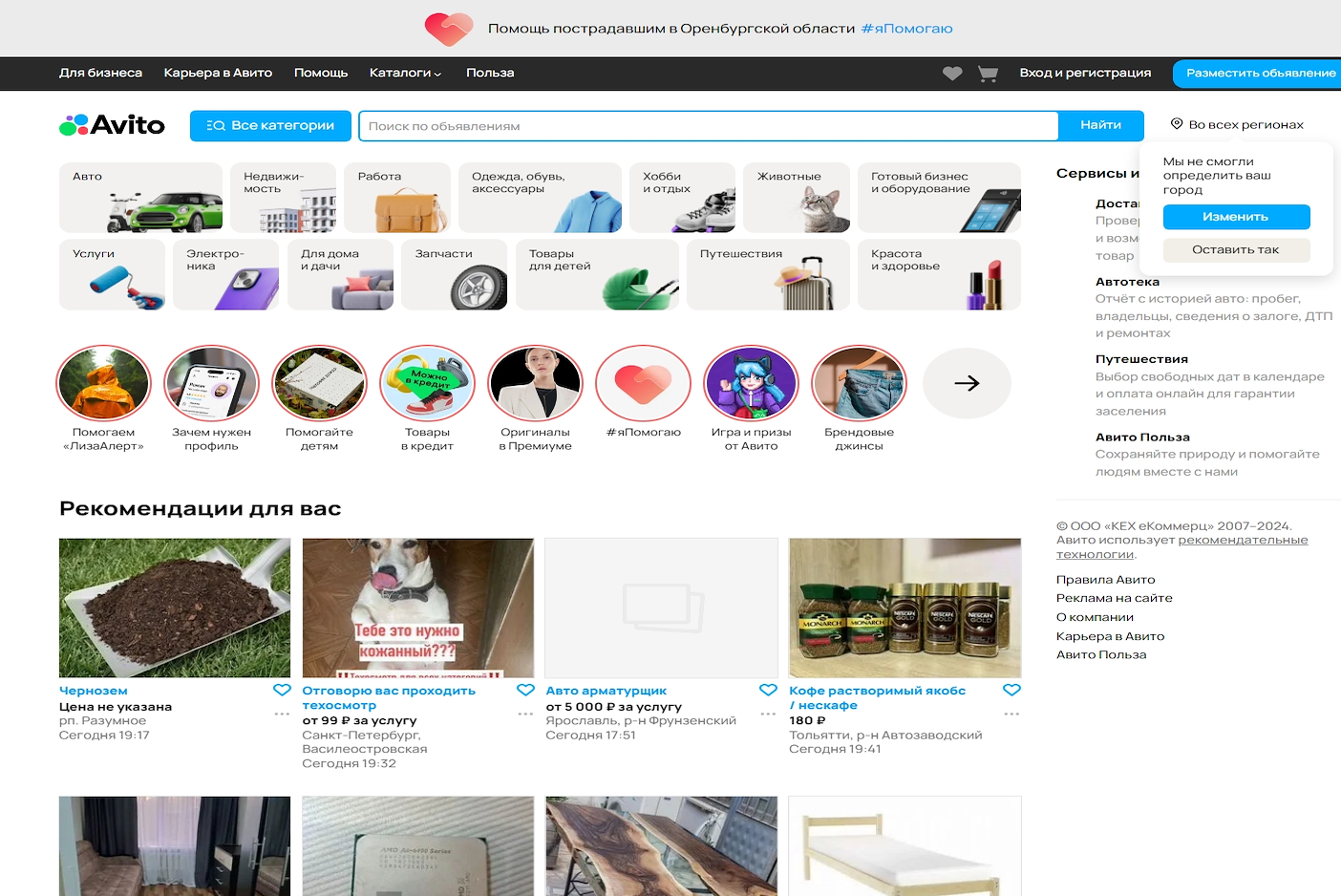Open the Одежда, обувь, аксессуары category
Image resolution: width=1341 pixels, height=896 pixels.
click(540, 198)
